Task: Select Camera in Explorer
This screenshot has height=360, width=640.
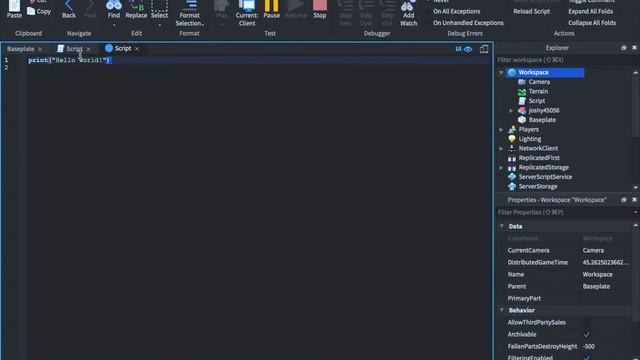Action: pyautogui.click(x=539, y=82)
